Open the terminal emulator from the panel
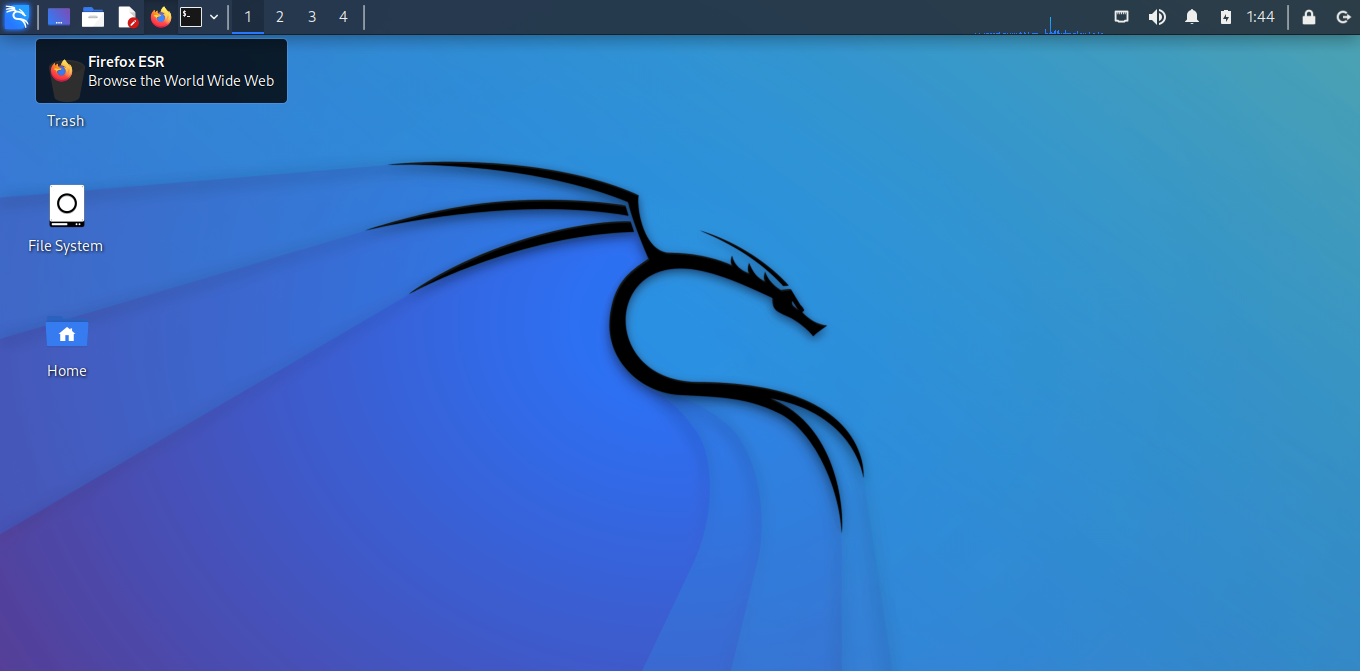 190,17
